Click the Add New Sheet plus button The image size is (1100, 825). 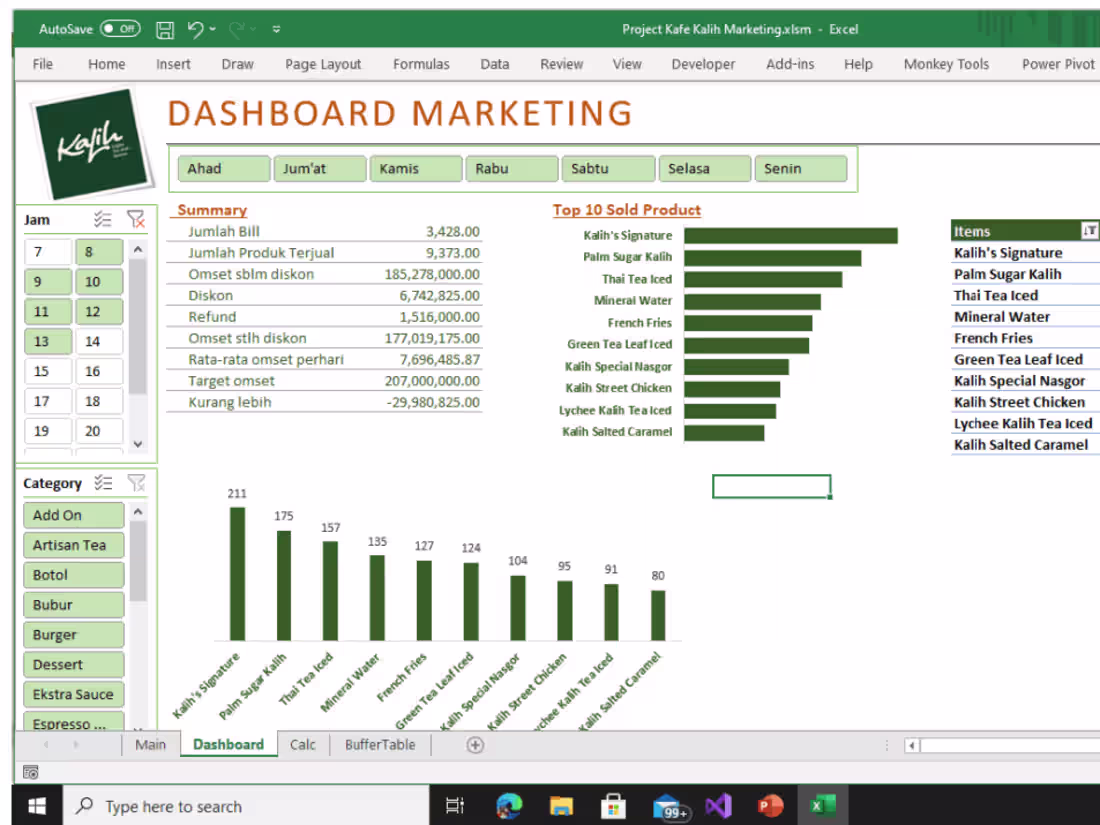tap(475, 744)
